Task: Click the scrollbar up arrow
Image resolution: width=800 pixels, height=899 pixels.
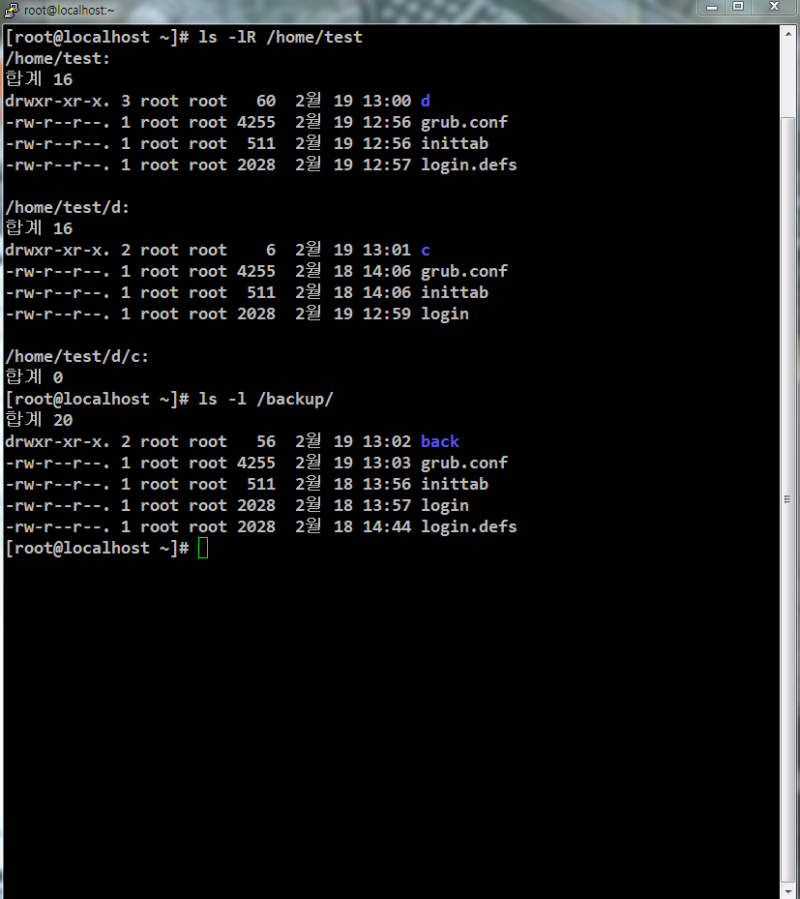Action: [789, 34]
